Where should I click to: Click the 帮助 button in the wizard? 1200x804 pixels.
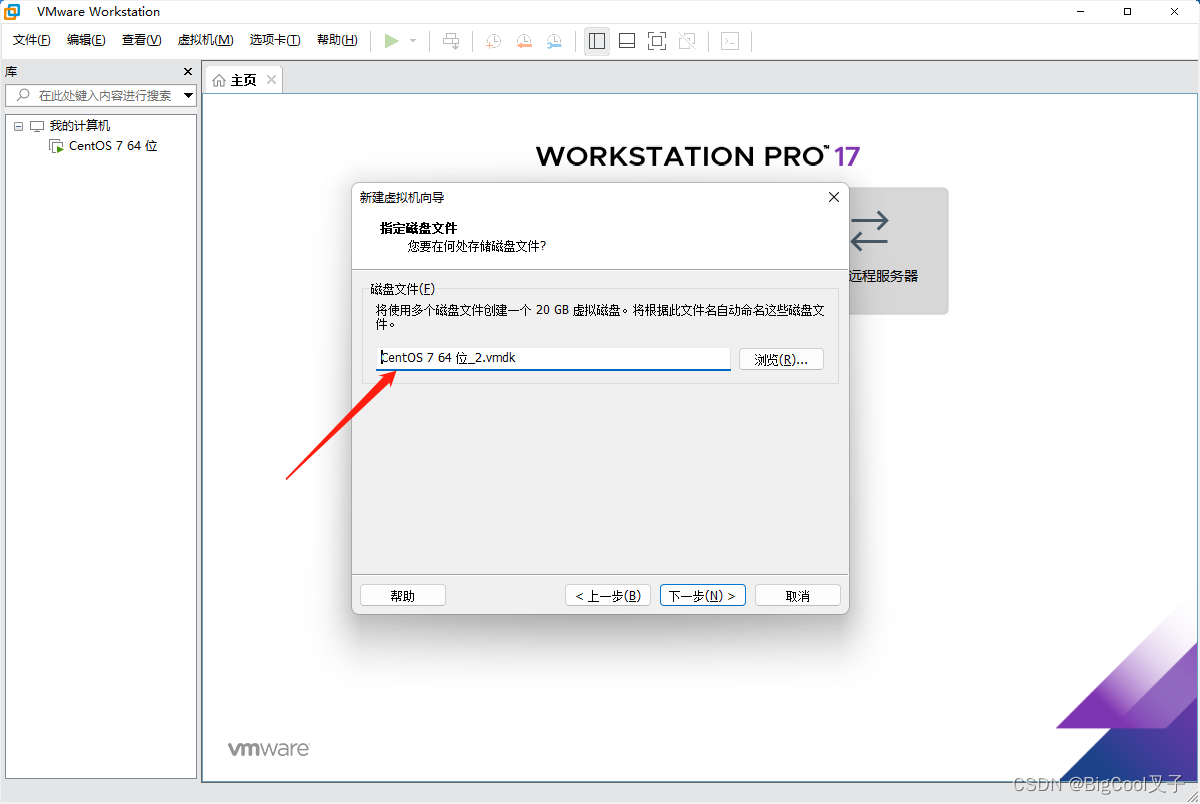(402, 596)
